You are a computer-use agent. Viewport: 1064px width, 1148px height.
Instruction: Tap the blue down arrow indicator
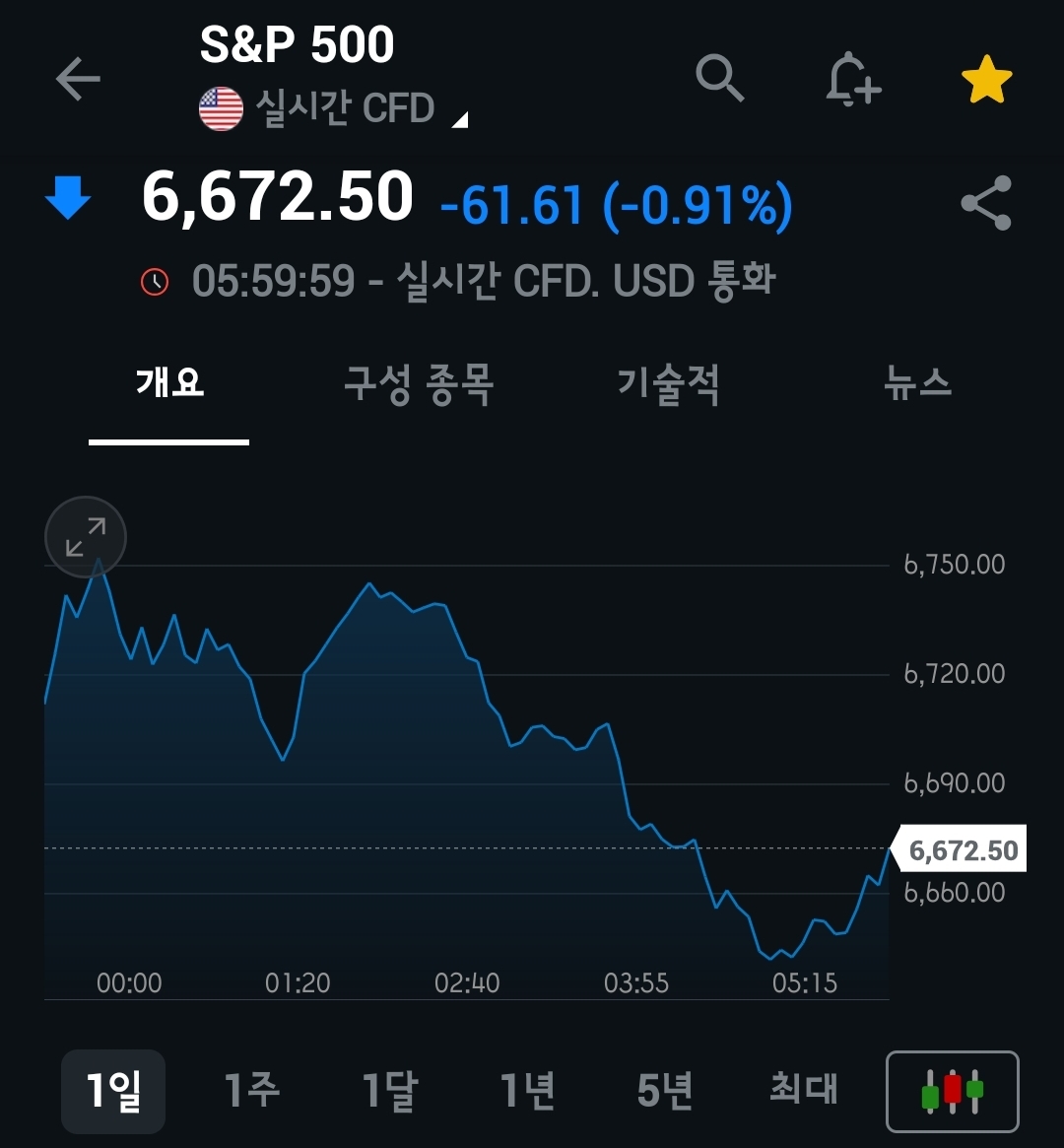click(68, 198)
